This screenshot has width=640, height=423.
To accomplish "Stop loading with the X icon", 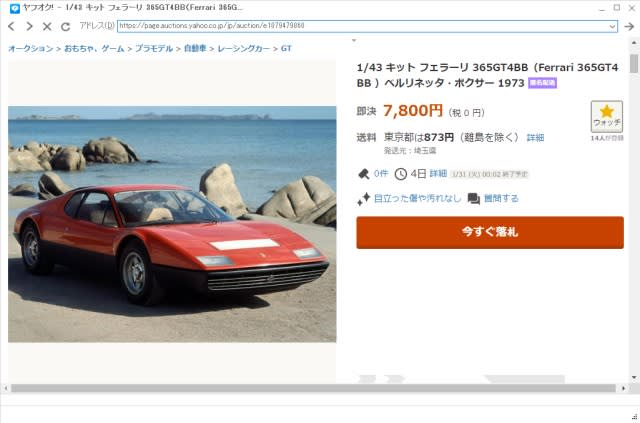I will pos(47,27).
